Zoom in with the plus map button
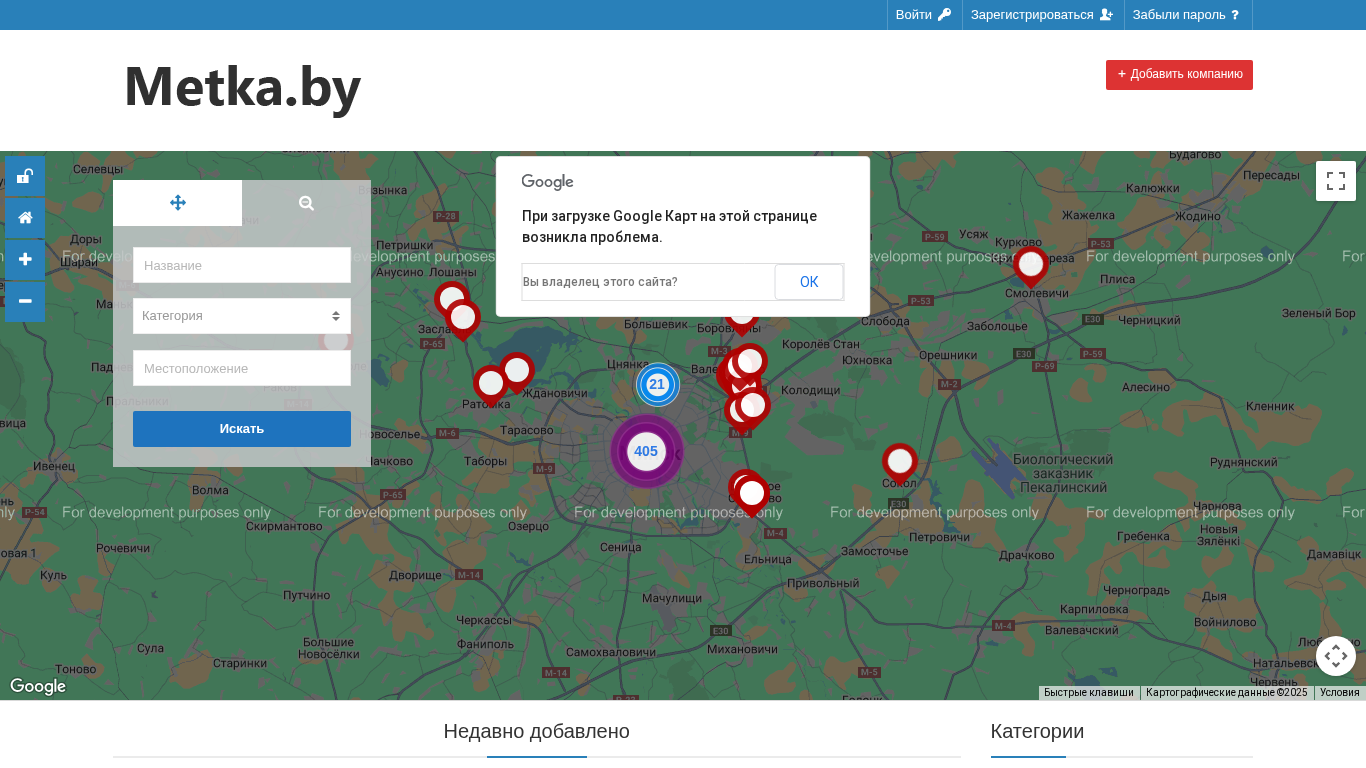Viewport: 1366px width, 768px height. pos(25,259)
